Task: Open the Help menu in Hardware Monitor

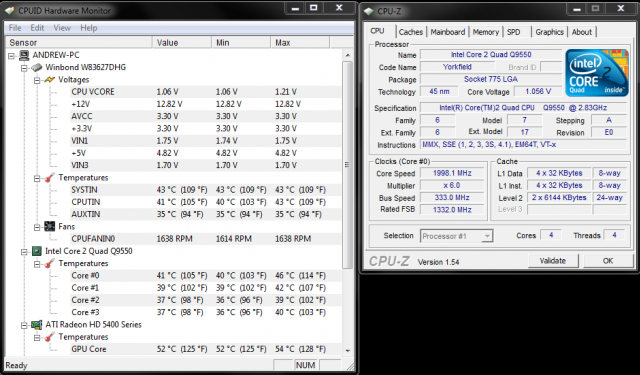Action: tap(89, 28)
